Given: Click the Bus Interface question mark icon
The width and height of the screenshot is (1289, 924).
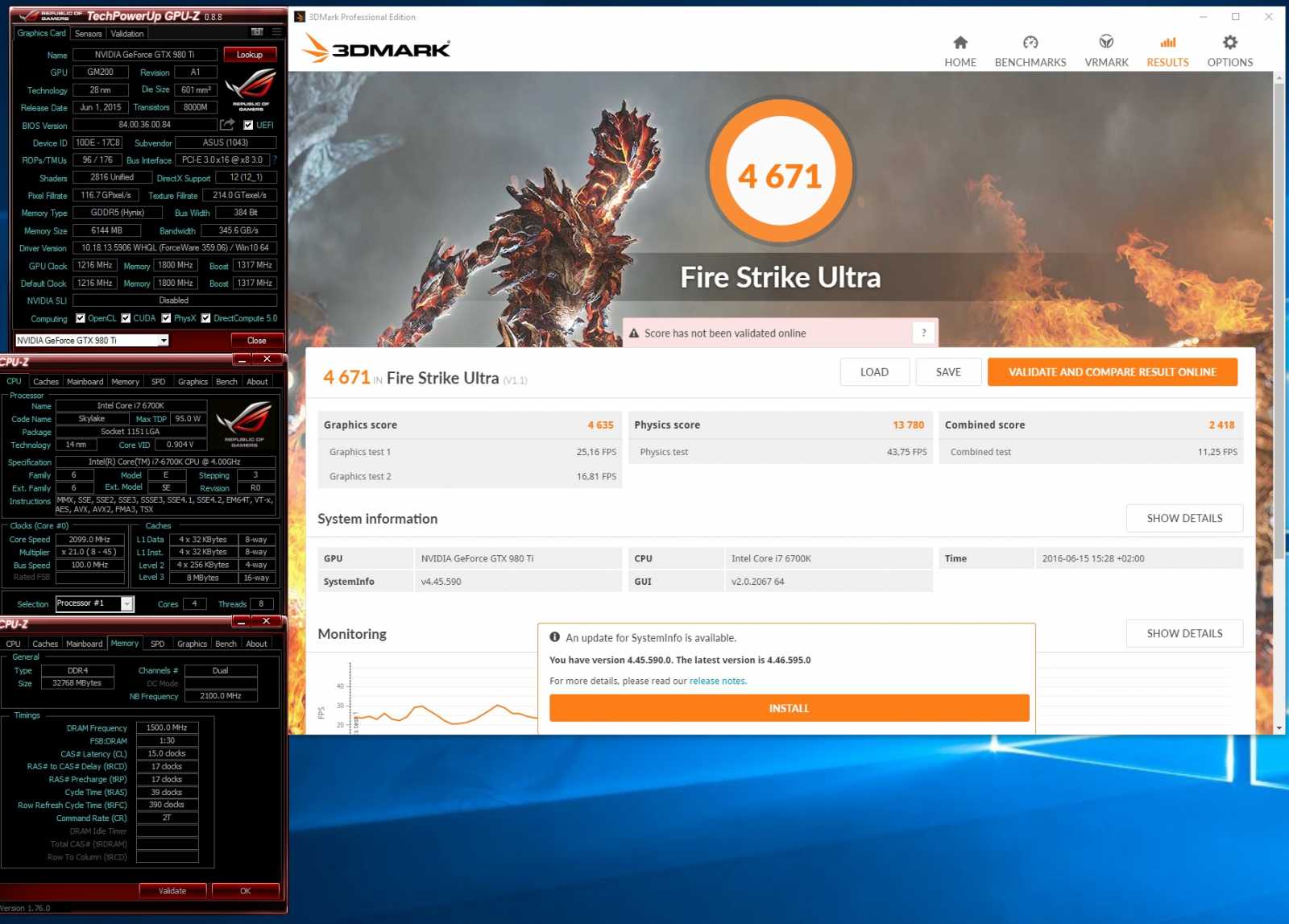Looking at the screenshot, I should pos(275,160).
